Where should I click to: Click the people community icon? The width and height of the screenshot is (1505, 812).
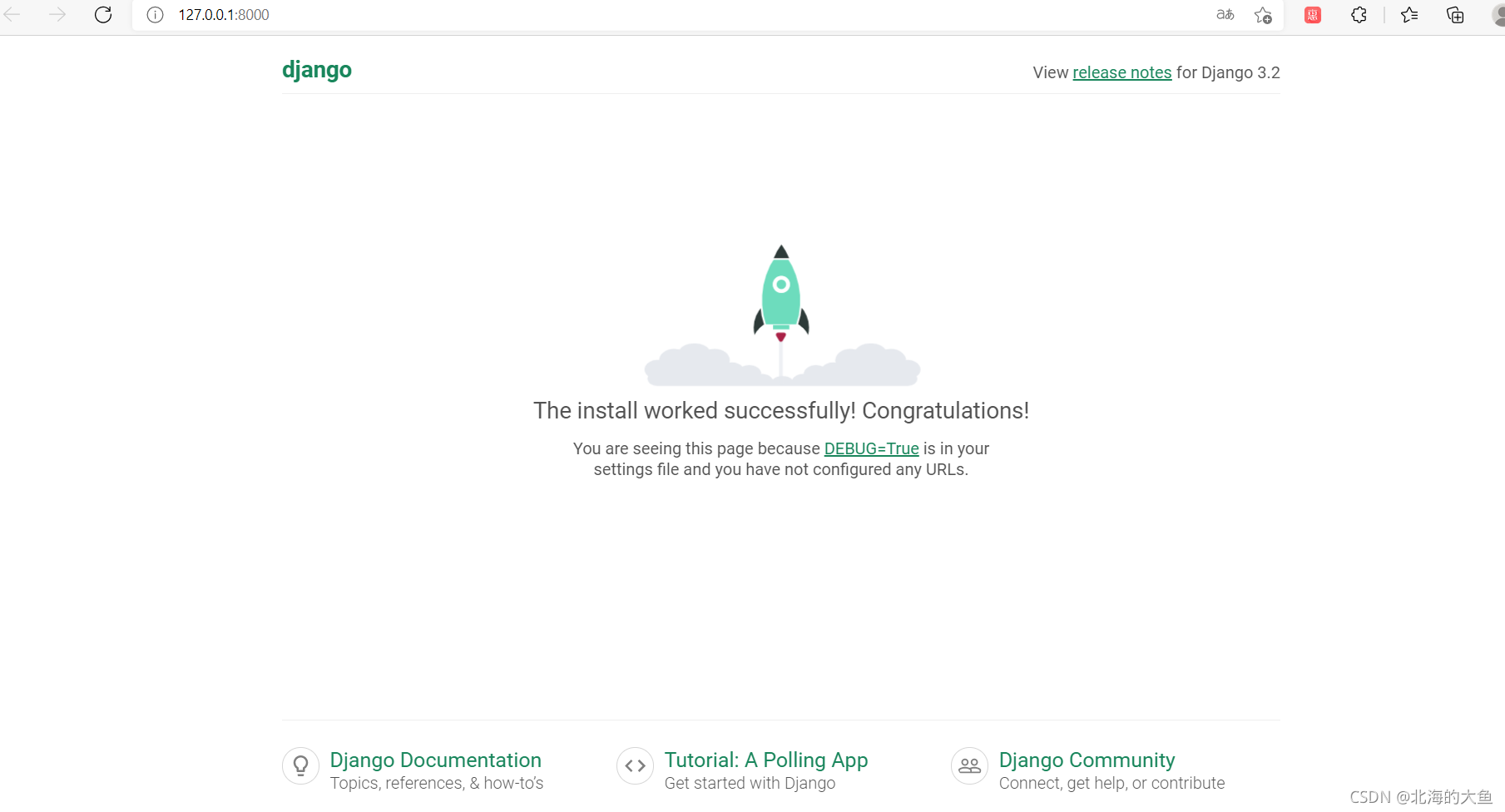970,765
